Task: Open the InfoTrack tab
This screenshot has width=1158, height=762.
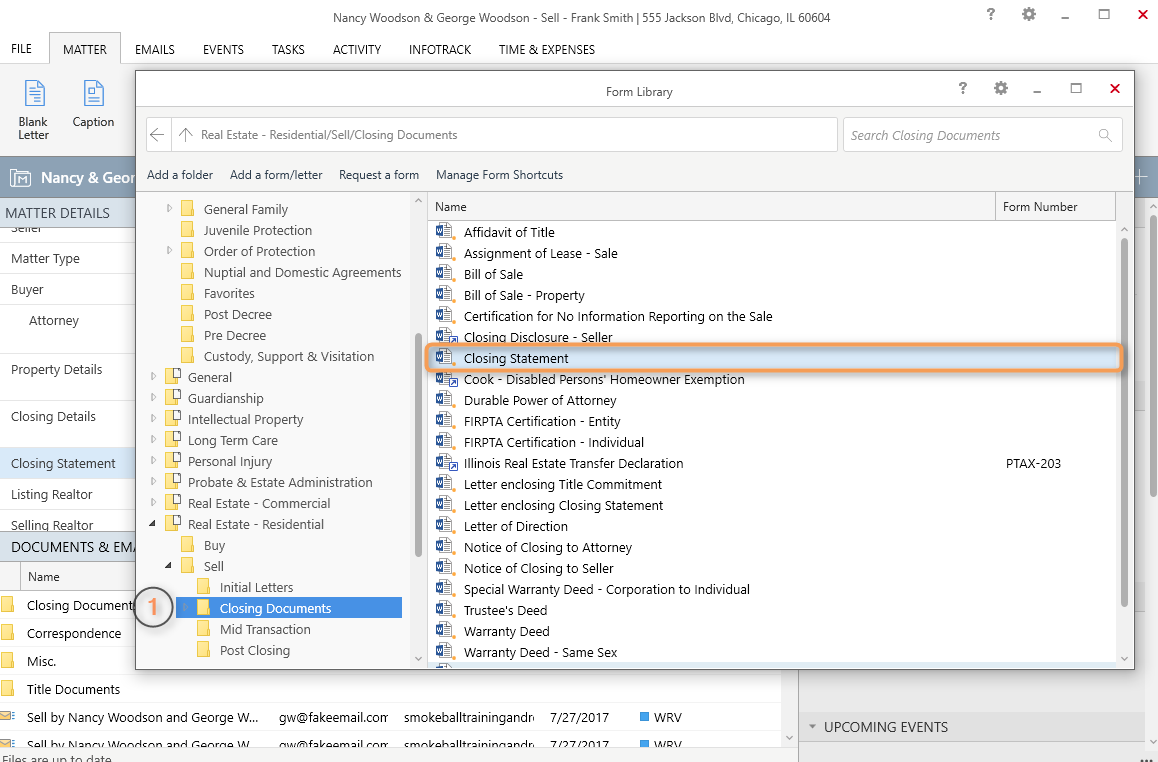Action: pos(439,49)
